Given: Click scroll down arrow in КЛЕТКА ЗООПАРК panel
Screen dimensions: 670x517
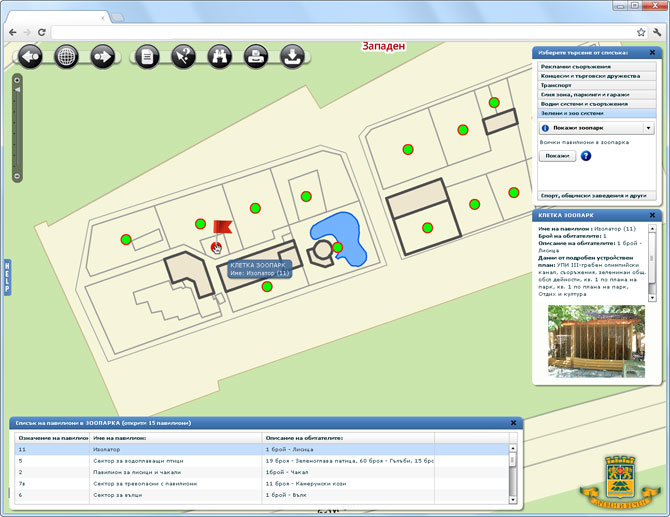Looking at the screenshot, I should [x=652, y=297].
